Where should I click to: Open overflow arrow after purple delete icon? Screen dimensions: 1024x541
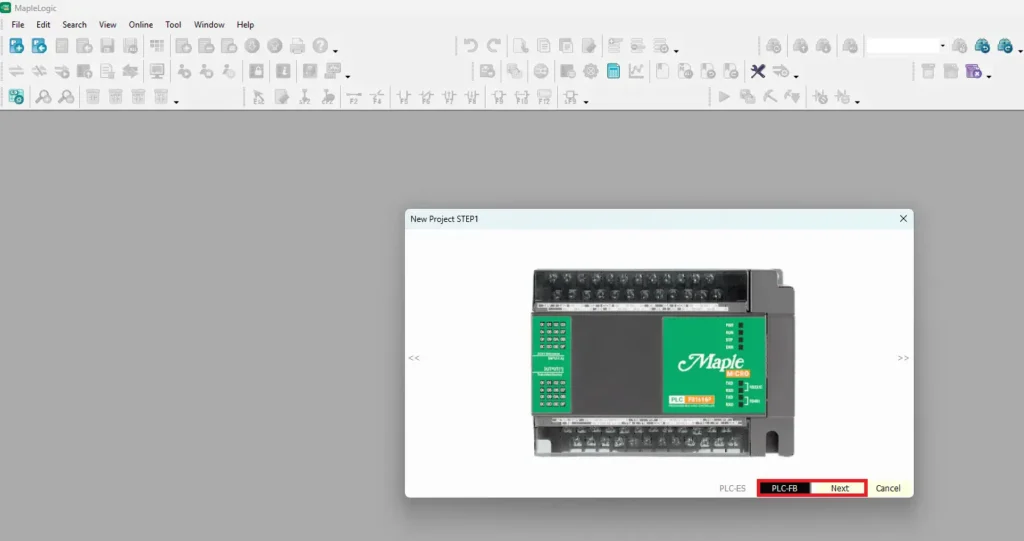[989, 76]
